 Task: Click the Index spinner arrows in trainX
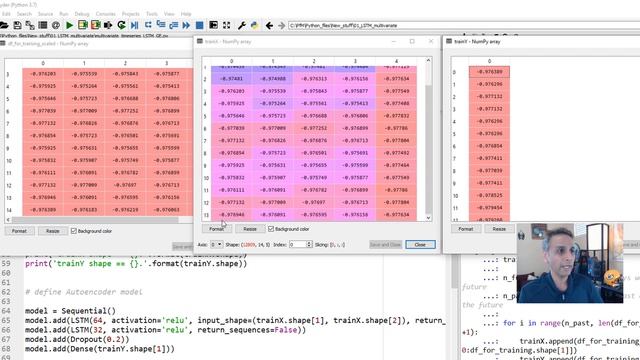click(x=309, y=244)
